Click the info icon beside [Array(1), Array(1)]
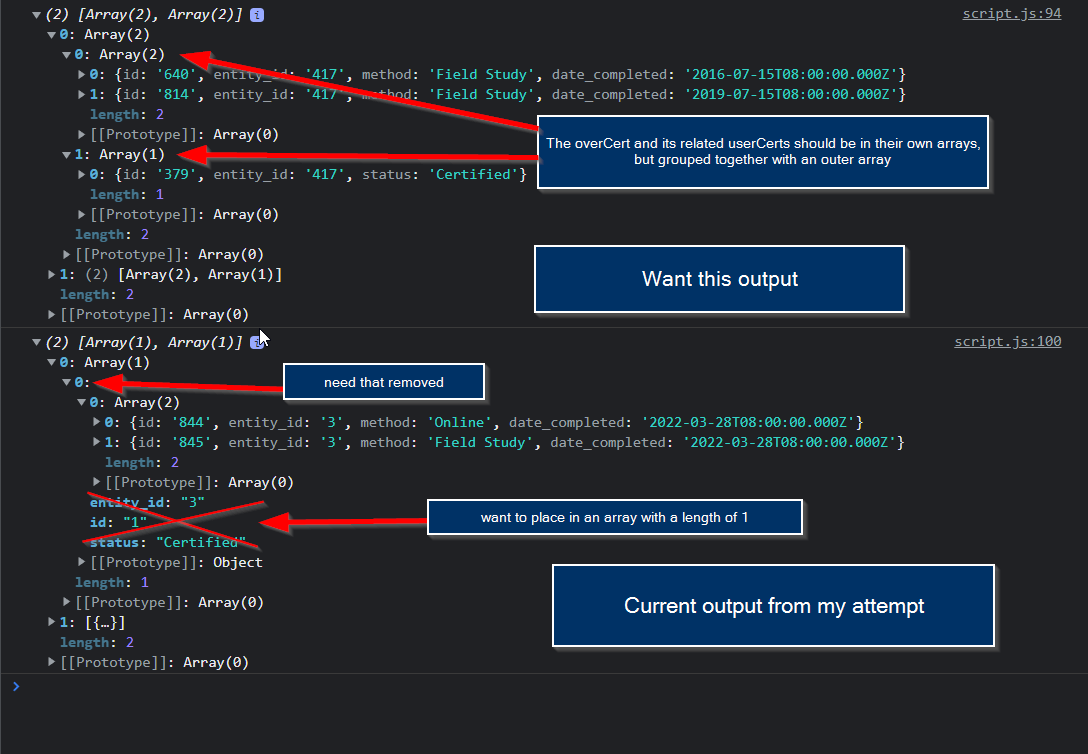Image resolution: width=1088 pixels, height=754 pixels. click(256, 342)
